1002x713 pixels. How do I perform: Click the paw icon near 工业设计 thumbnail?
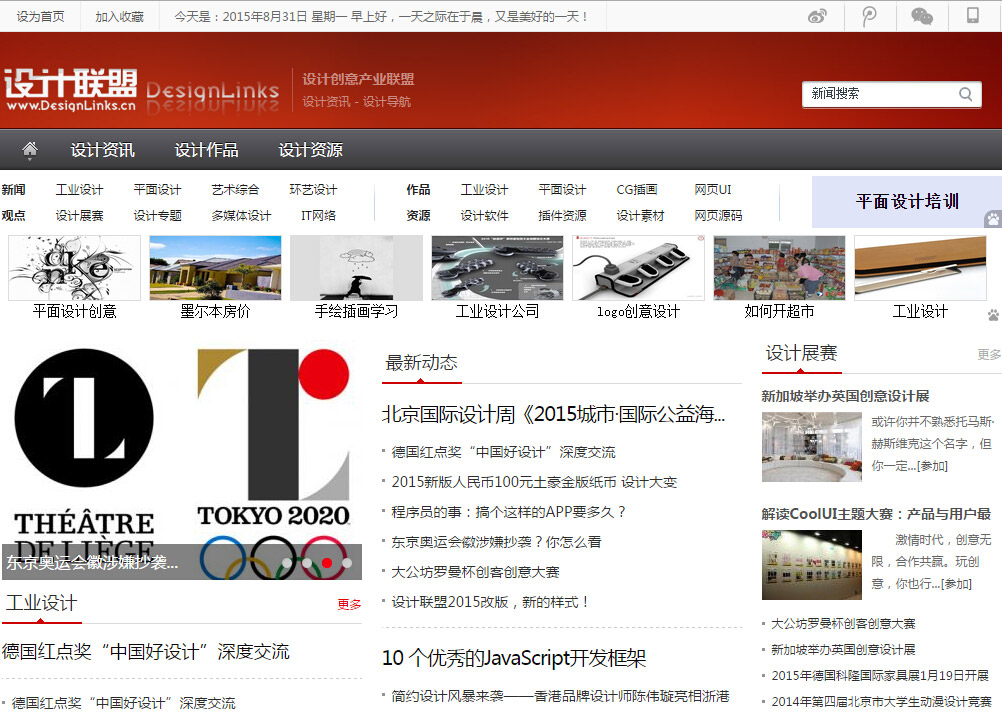pyautogui.click(x=993, y=314)
